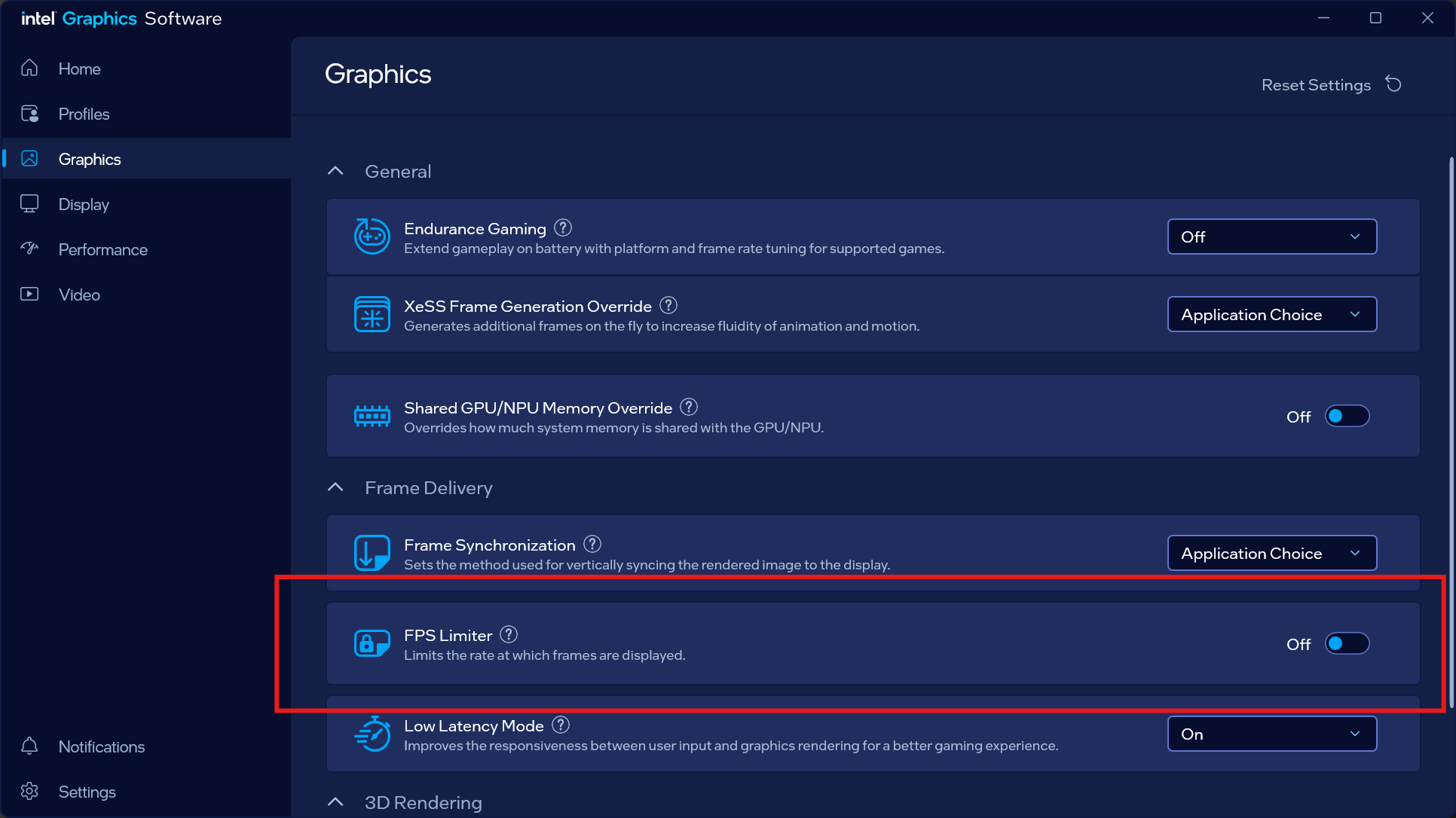Collapse the Frame Delivery section

coord(336,487)
